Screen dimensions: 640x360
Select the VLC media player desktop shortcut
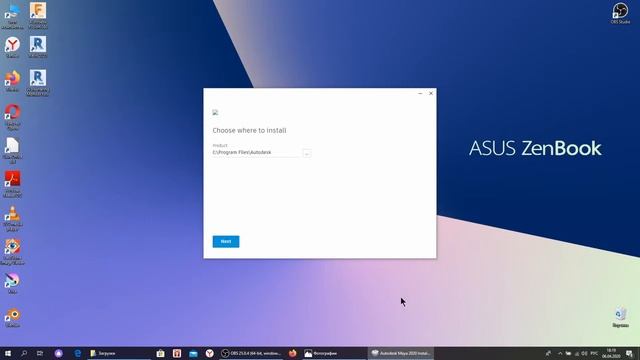pos(12,219)
